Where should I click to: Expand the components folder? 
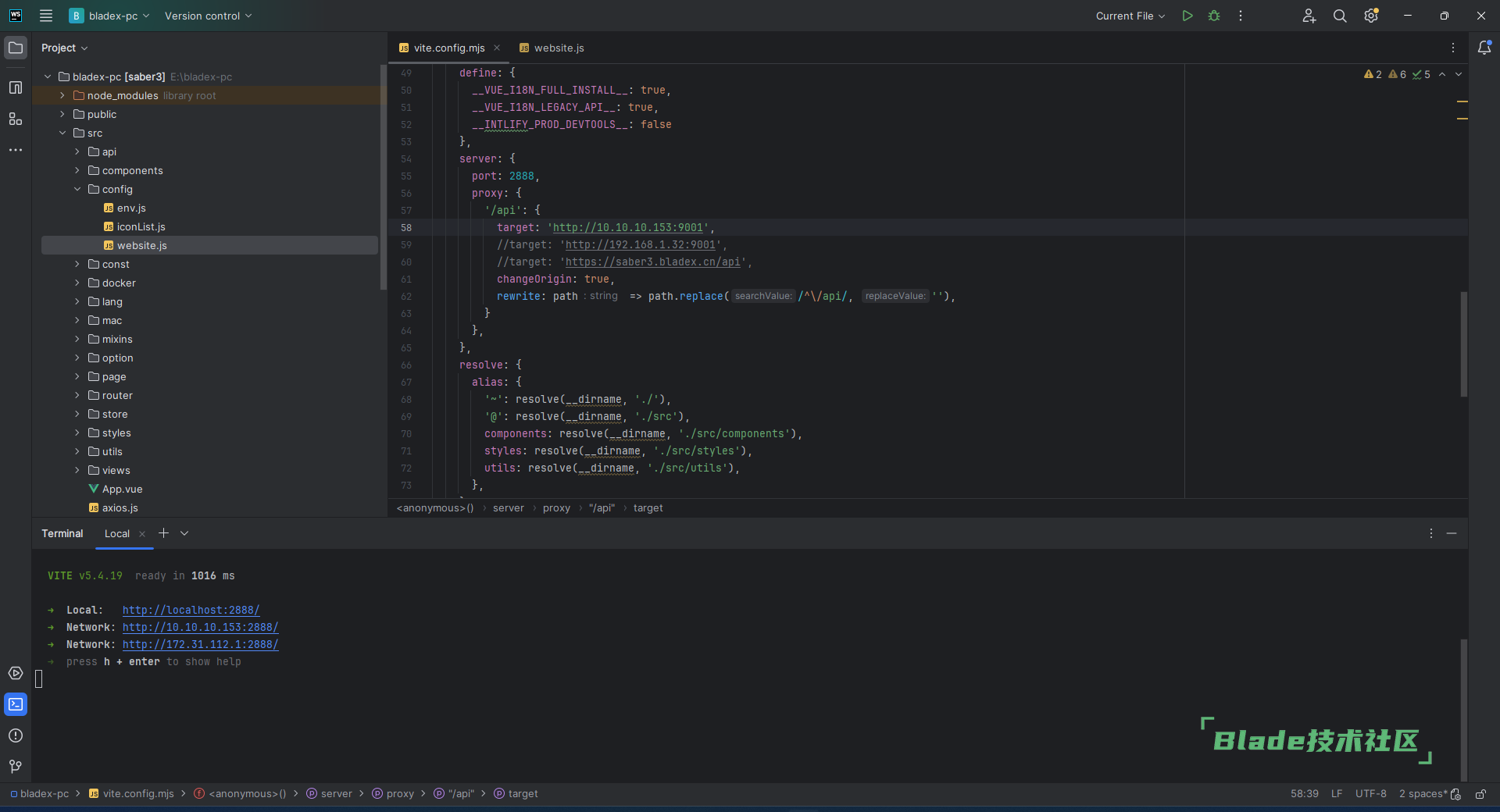point(77,170)
